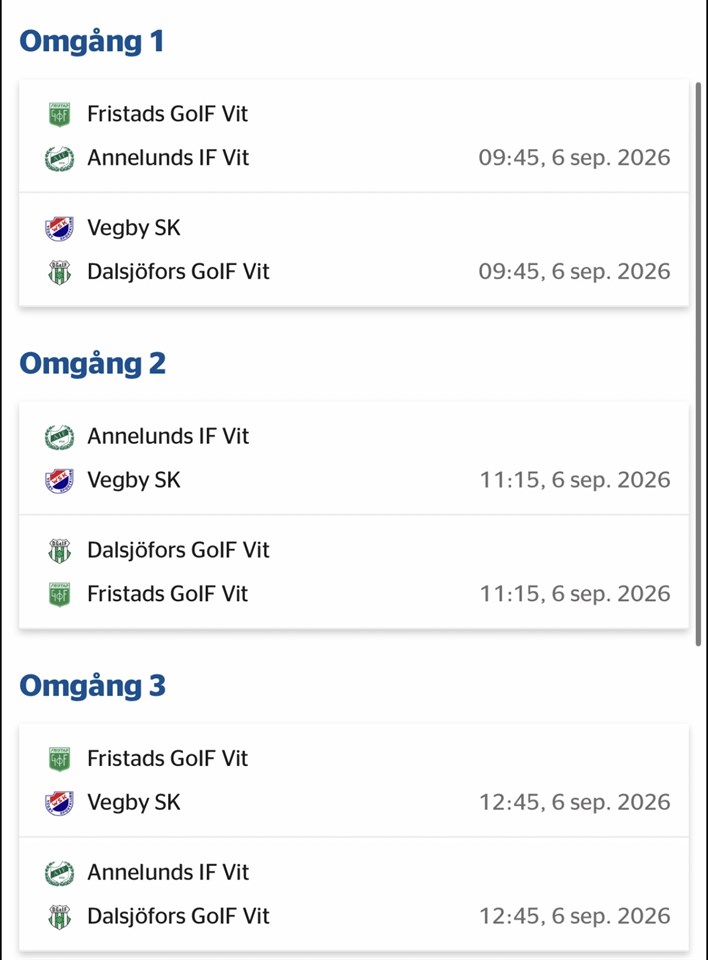The image size is (708, 960).
Task: Click Fristads GoIF Vit crest in Omgång 1
Action: (59, 114)
